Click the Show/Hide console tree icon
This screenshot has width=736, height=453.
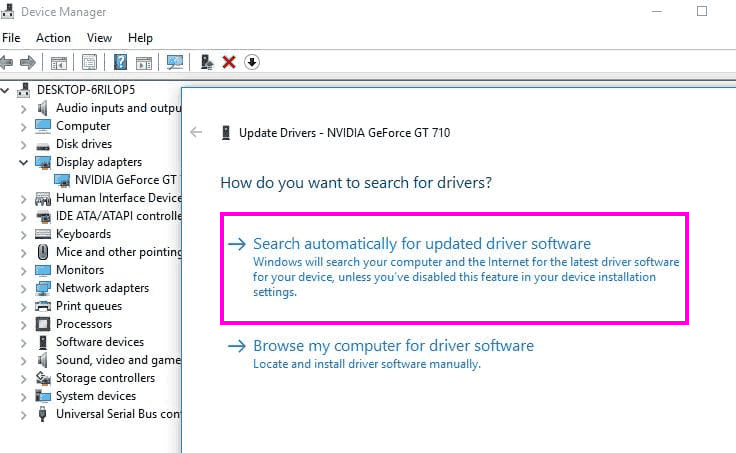coord(59,62)
